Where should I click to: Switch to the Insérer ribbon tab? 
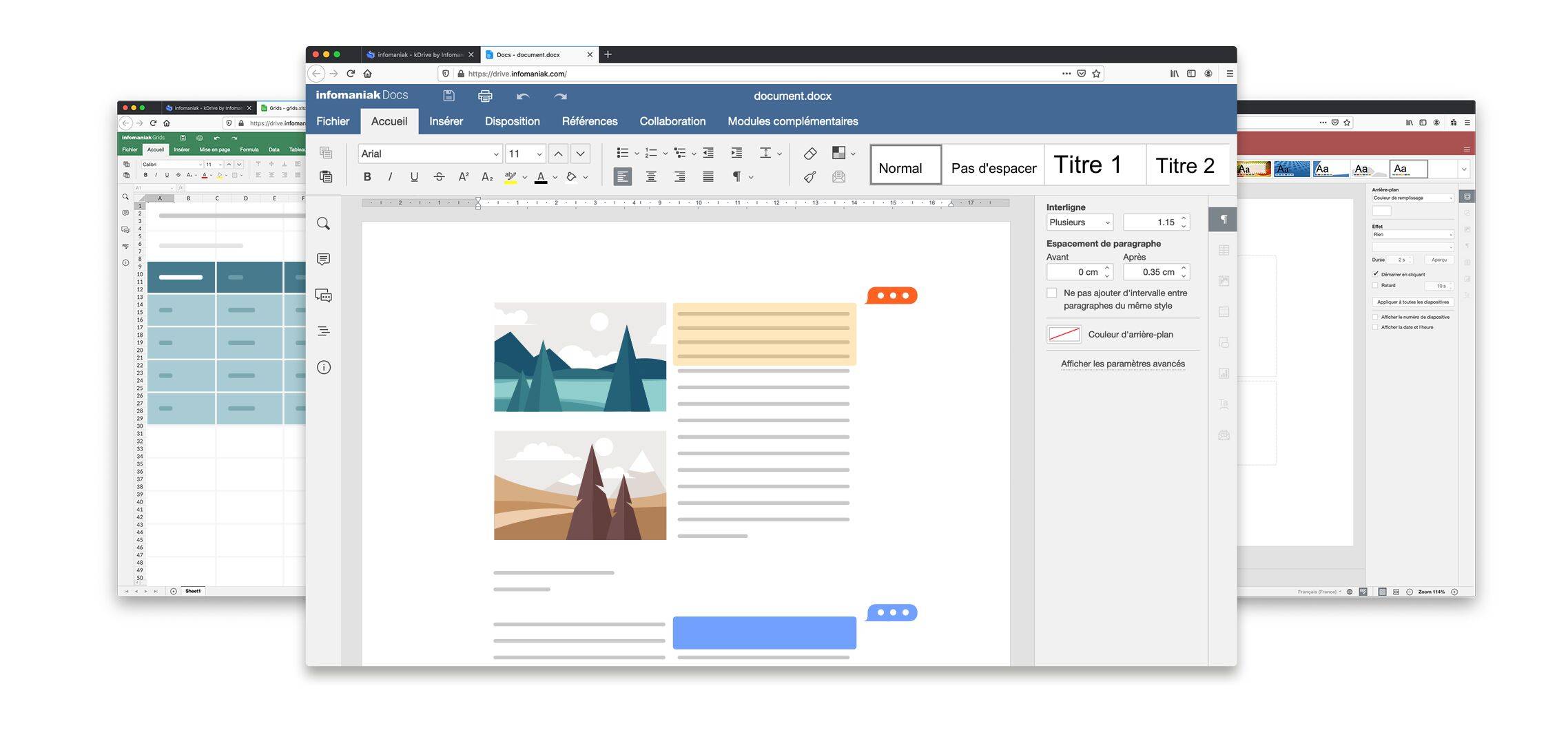pos(446,121)
